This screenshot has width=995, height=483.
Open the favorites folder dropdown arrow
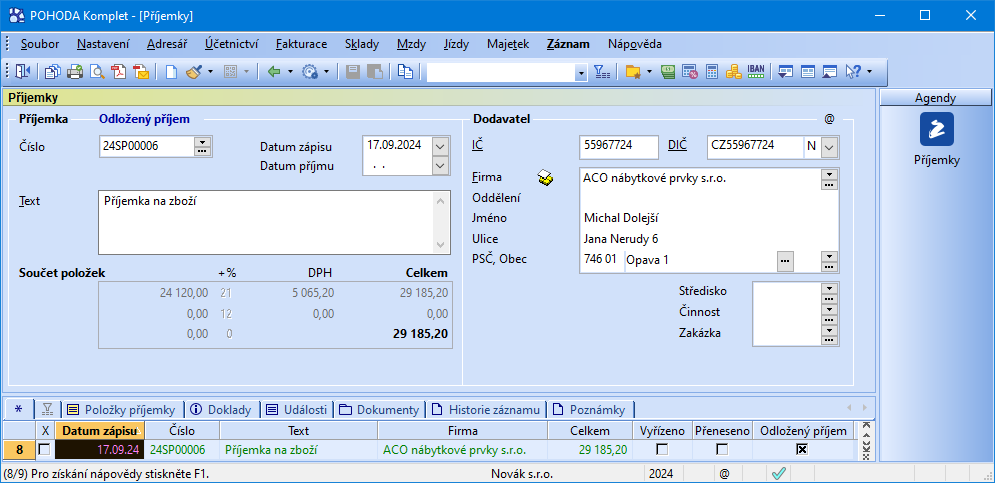(x=649, y=72)
